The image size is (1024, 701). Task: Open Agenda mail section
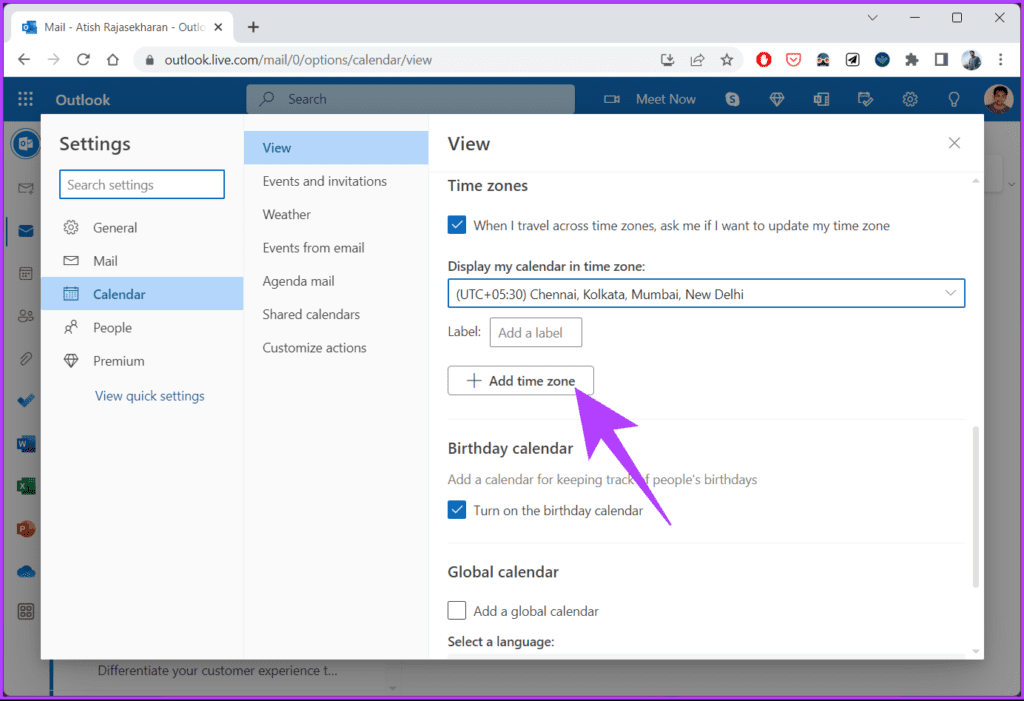pyautogui.click(x=336, y=281)
